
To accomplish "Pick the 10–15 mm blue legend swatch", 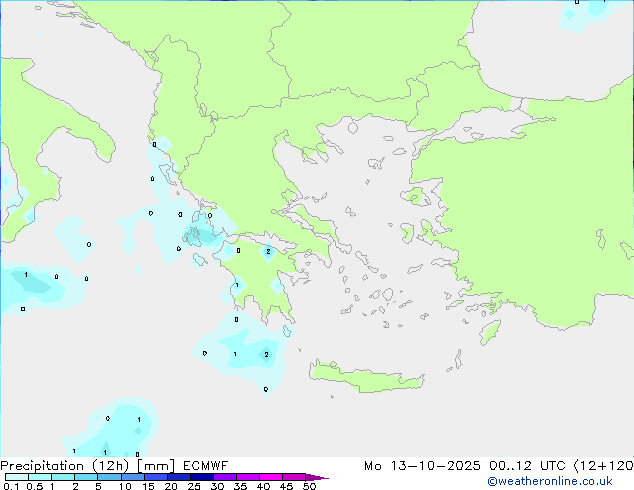I will (x=132, y=477).
